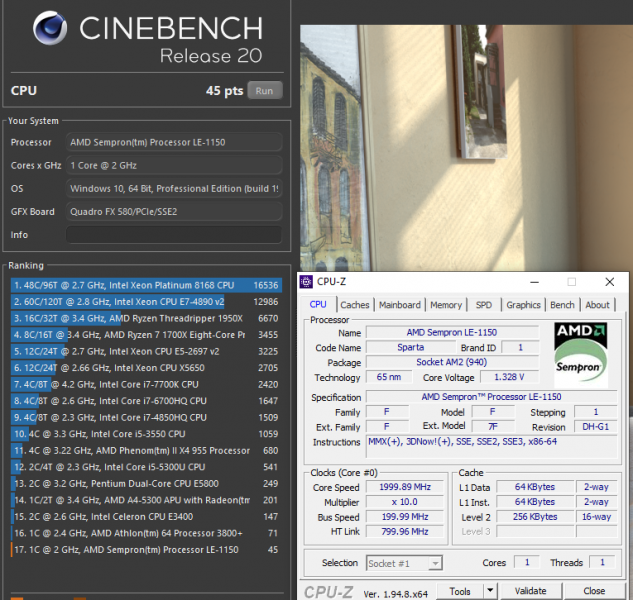The image size is (633, 600).
Task: Select ranking entry Intel Xeon Platinum 8168
Action: 146,285
